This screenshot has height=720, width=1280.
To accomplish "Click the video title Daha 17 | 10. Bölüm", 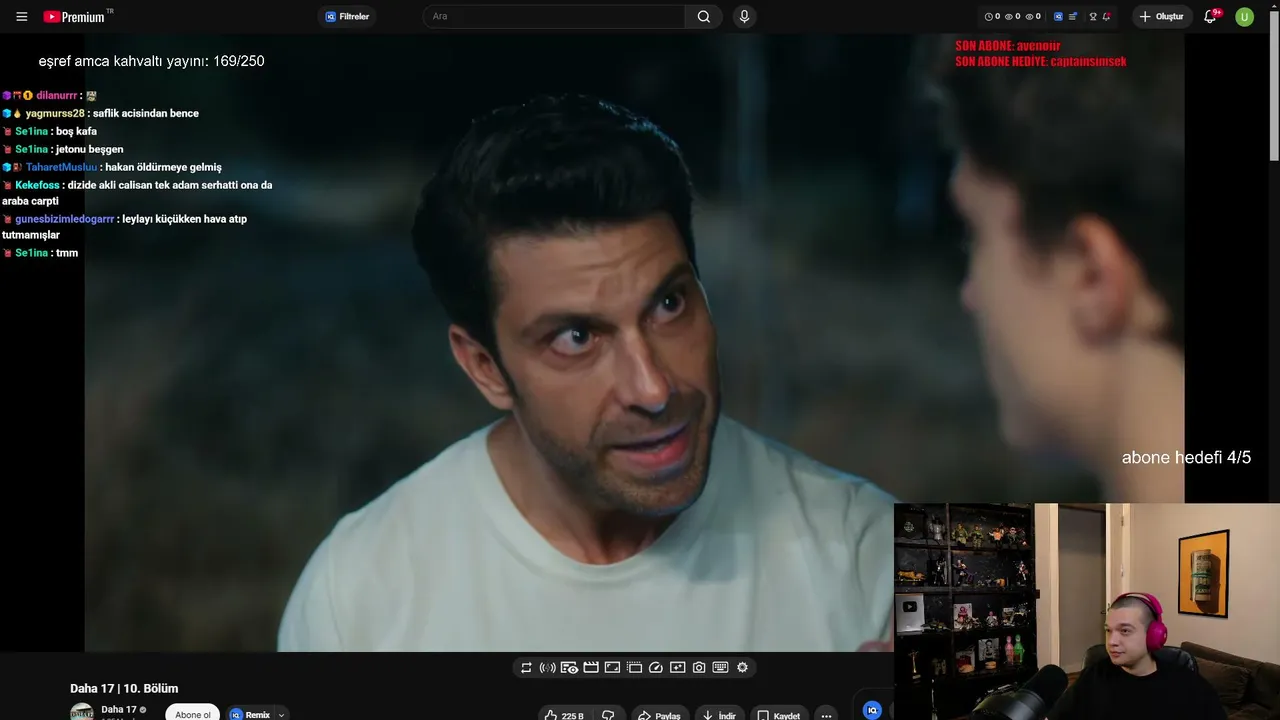I will point(124,688).
